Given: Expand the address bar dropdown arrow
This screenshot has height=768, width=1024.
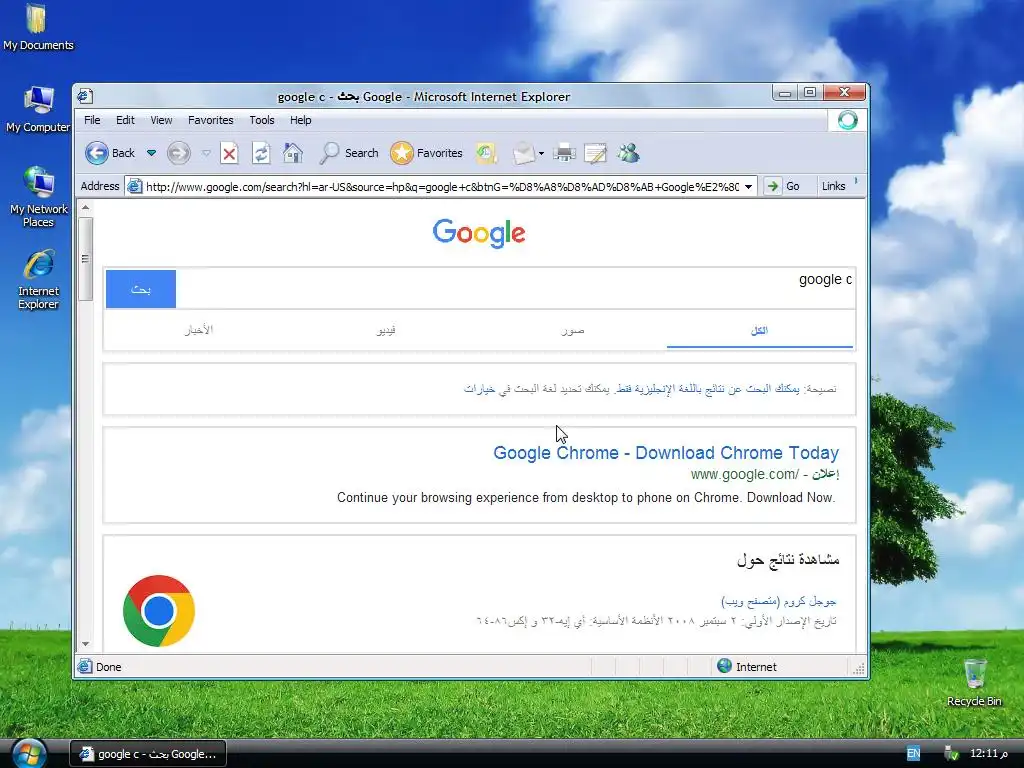Looking at the screenshot, I should (x=748, y=187).
